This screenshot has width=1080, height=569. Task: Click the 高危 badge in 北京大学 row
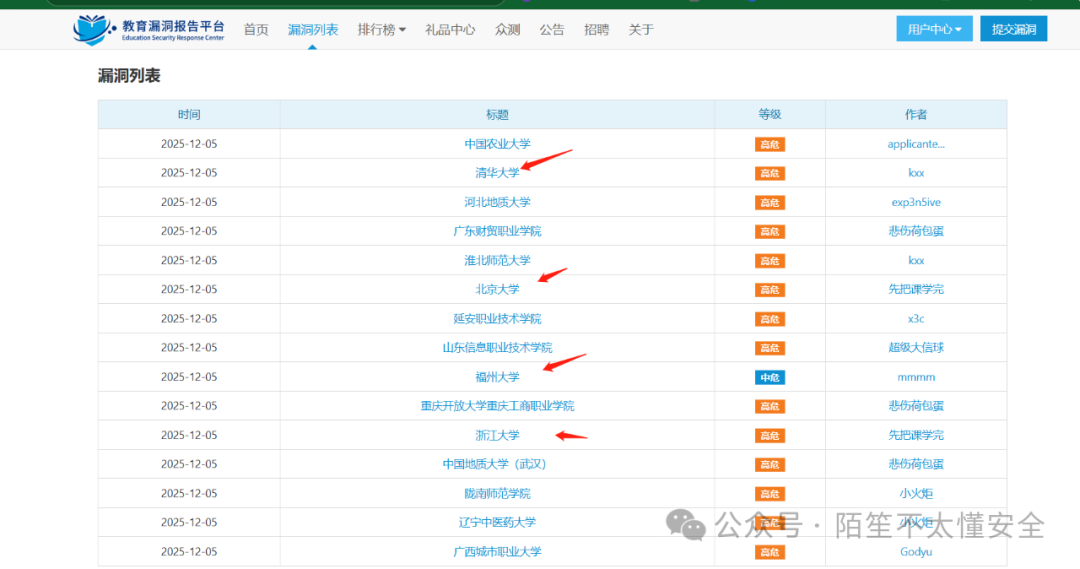click(x=769, y=290)
